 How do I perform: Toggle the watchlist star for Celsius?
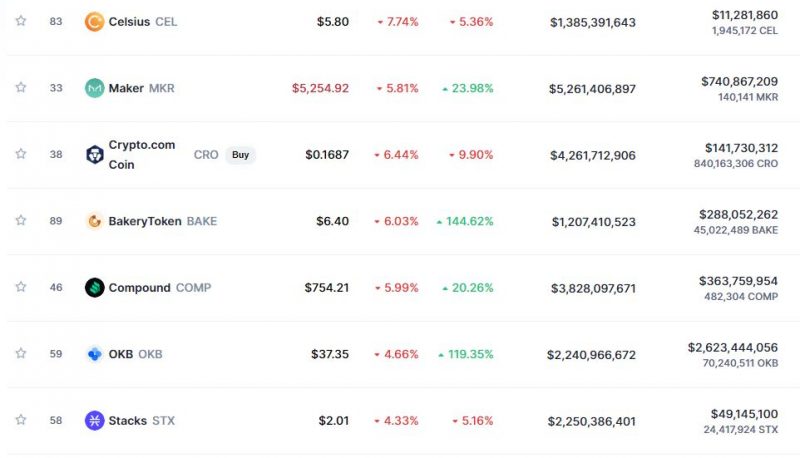click(20, 21)
